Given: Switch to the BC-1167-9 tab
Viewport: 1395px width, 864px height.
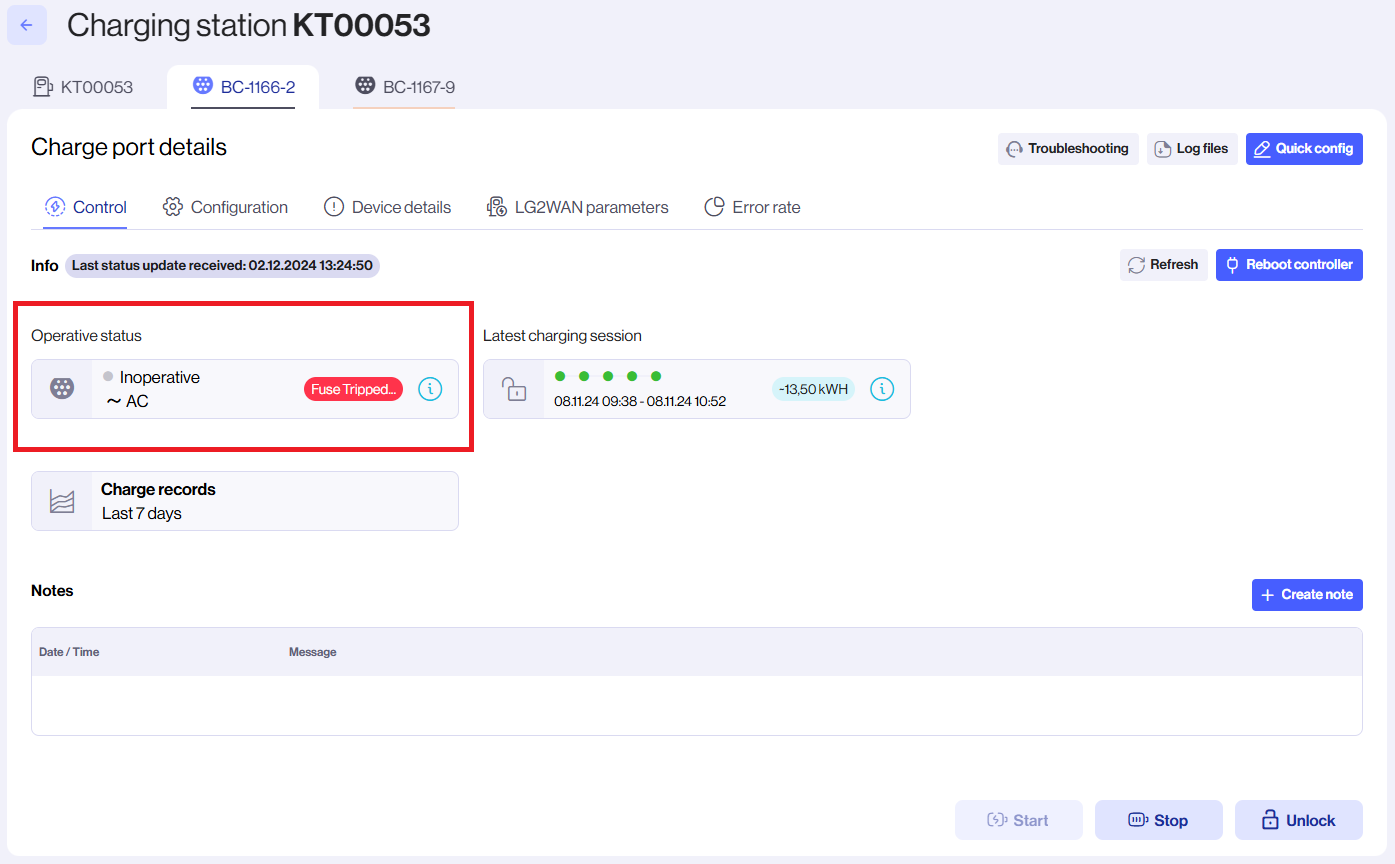Looking at the screenshot, I should [x=404, y=86].
